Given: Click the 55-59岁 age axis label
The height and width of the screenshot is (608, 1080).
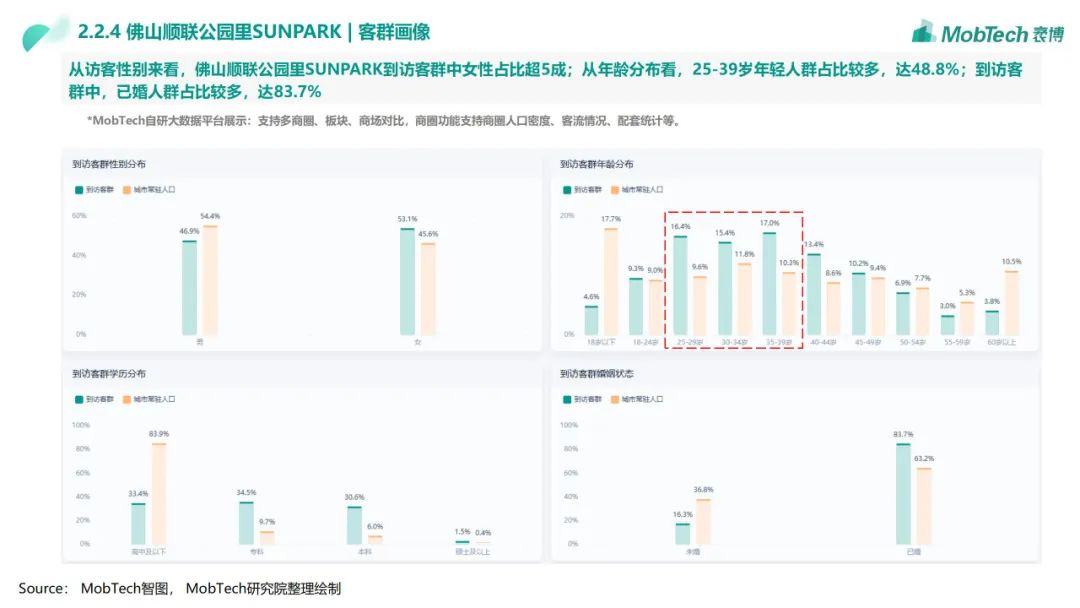Looking at the screenshot, I should [957, 342].
